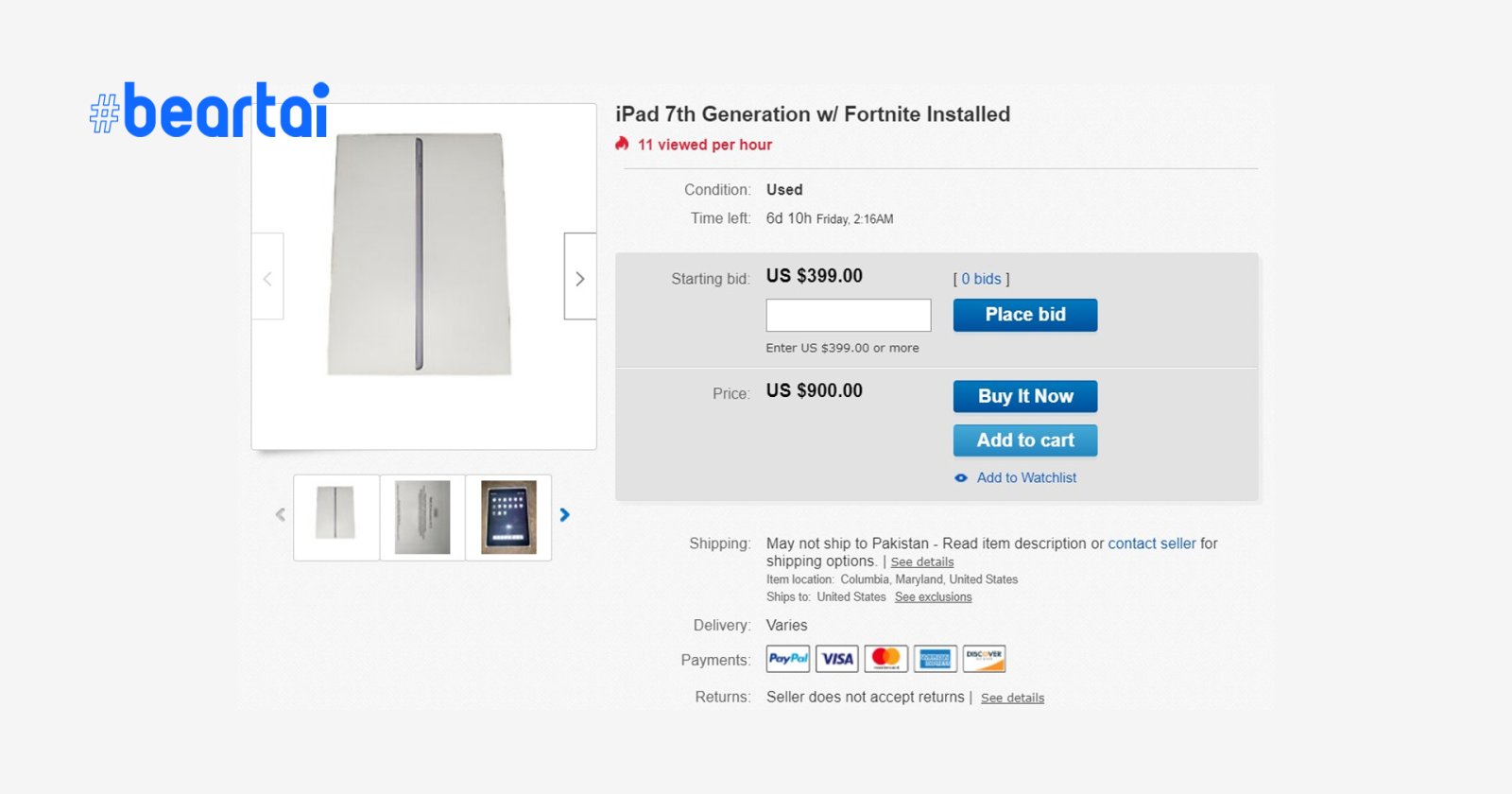Viewport: 1512px width, 794px height.
Task: Click the bid amount input field
Action: (x=849, y=316)
